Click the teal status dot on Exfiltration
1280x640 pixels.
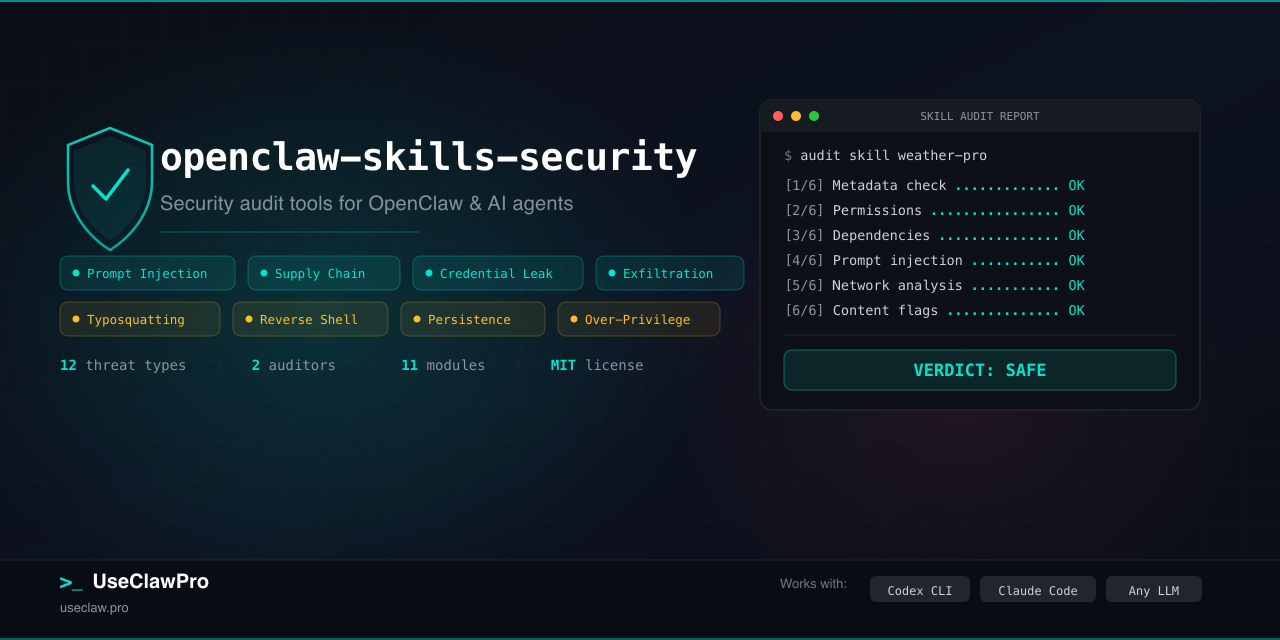pyautogui.click(x=611, y=272)
